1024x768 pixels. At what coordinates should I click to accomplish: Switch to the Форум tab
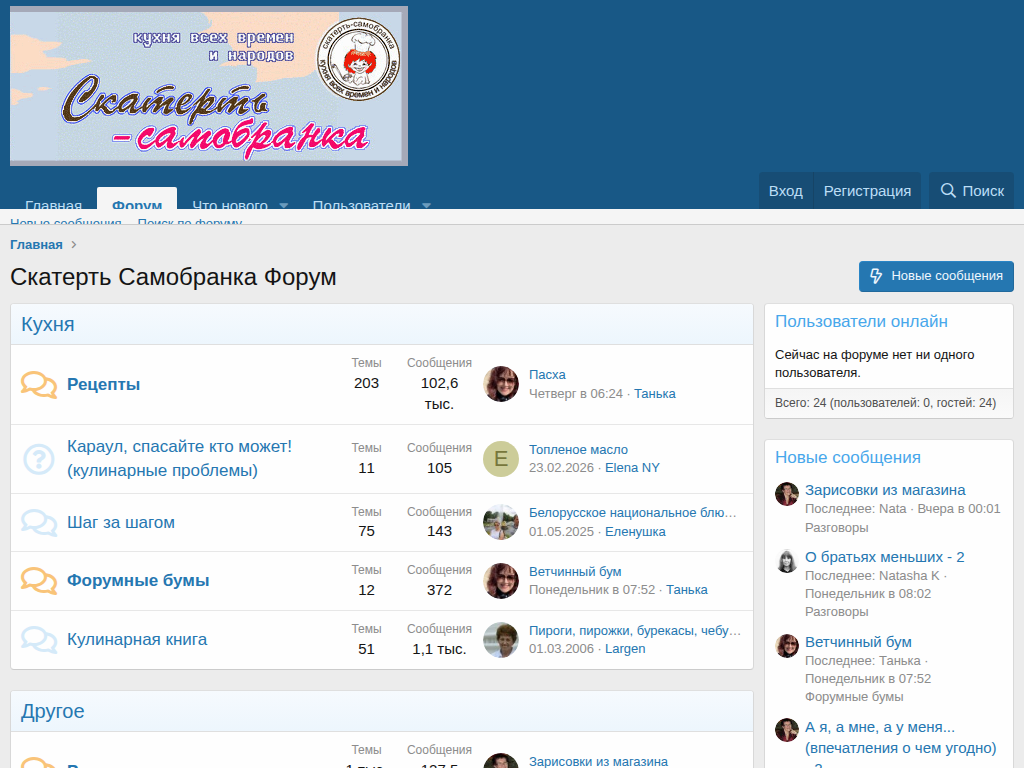click(x=137, y=201)
